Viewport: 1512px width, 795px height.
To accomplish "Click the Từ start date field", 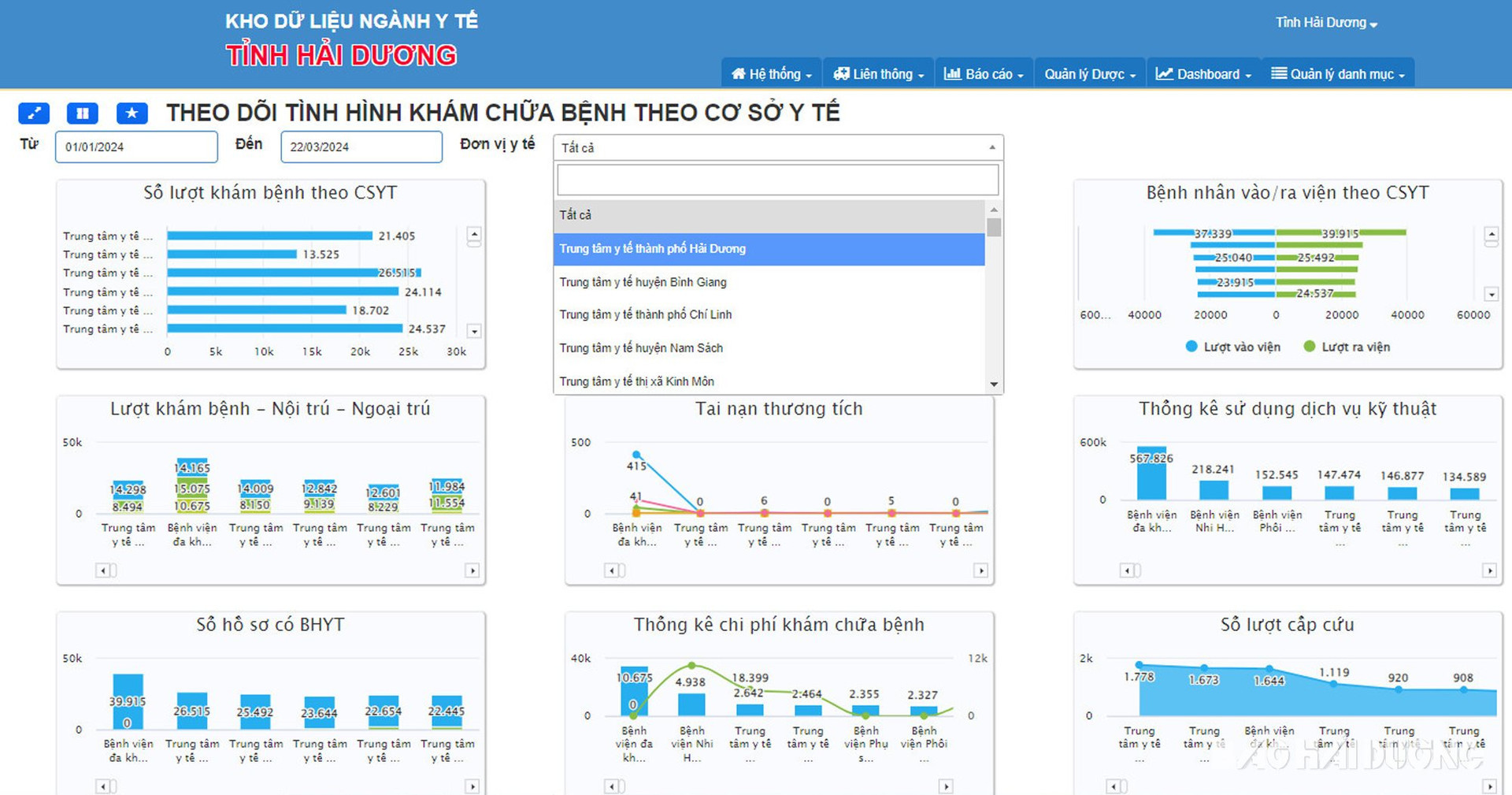I will pyautogui.click(x=136, y=147).
